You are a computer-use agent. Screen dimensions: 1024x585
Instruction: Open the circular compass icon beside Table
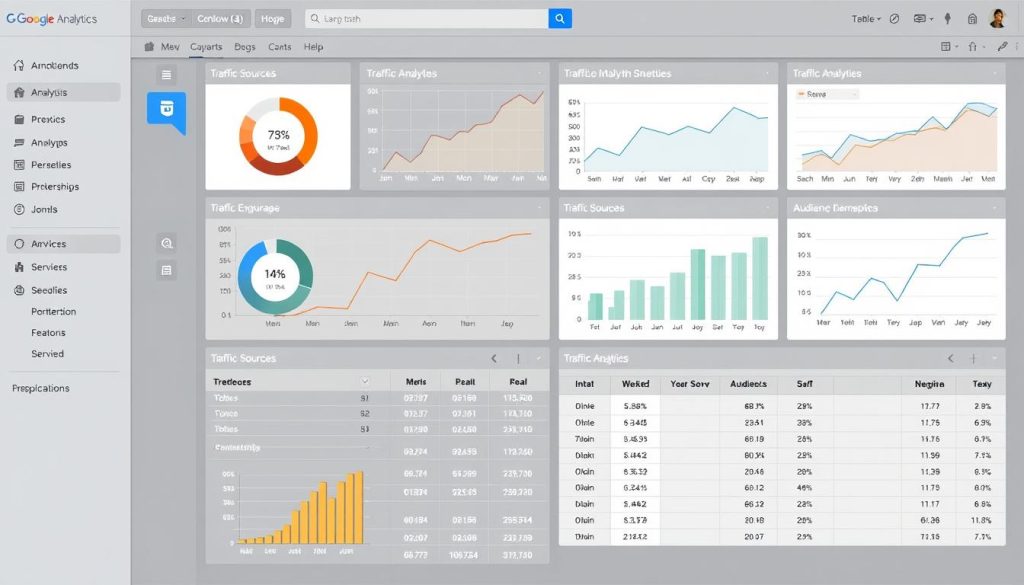click(894, 19)
